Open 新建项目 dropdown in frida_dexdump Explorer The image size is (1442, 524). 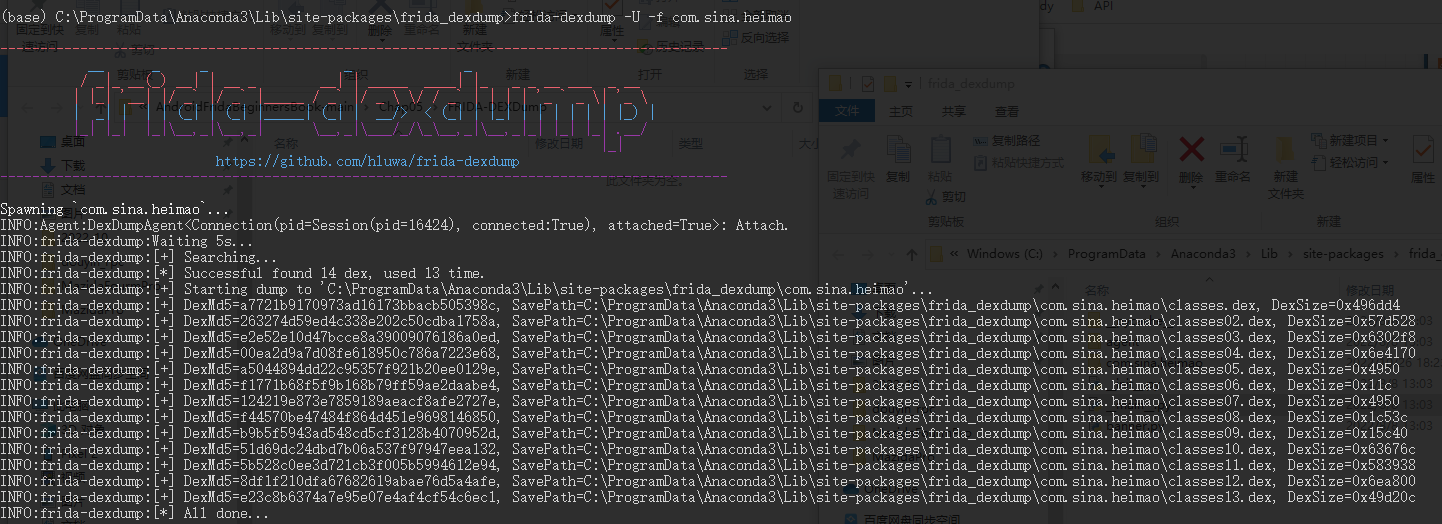(1352, 141)
